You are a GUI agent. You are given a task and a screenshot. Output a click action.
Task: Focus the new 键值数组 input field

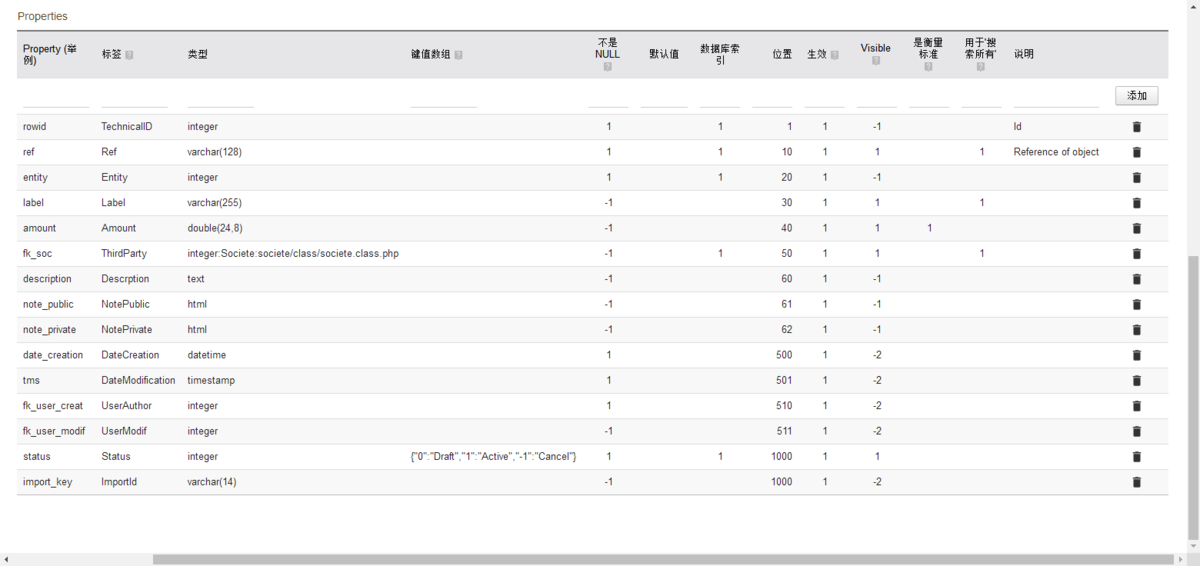(x=444, y=98)
